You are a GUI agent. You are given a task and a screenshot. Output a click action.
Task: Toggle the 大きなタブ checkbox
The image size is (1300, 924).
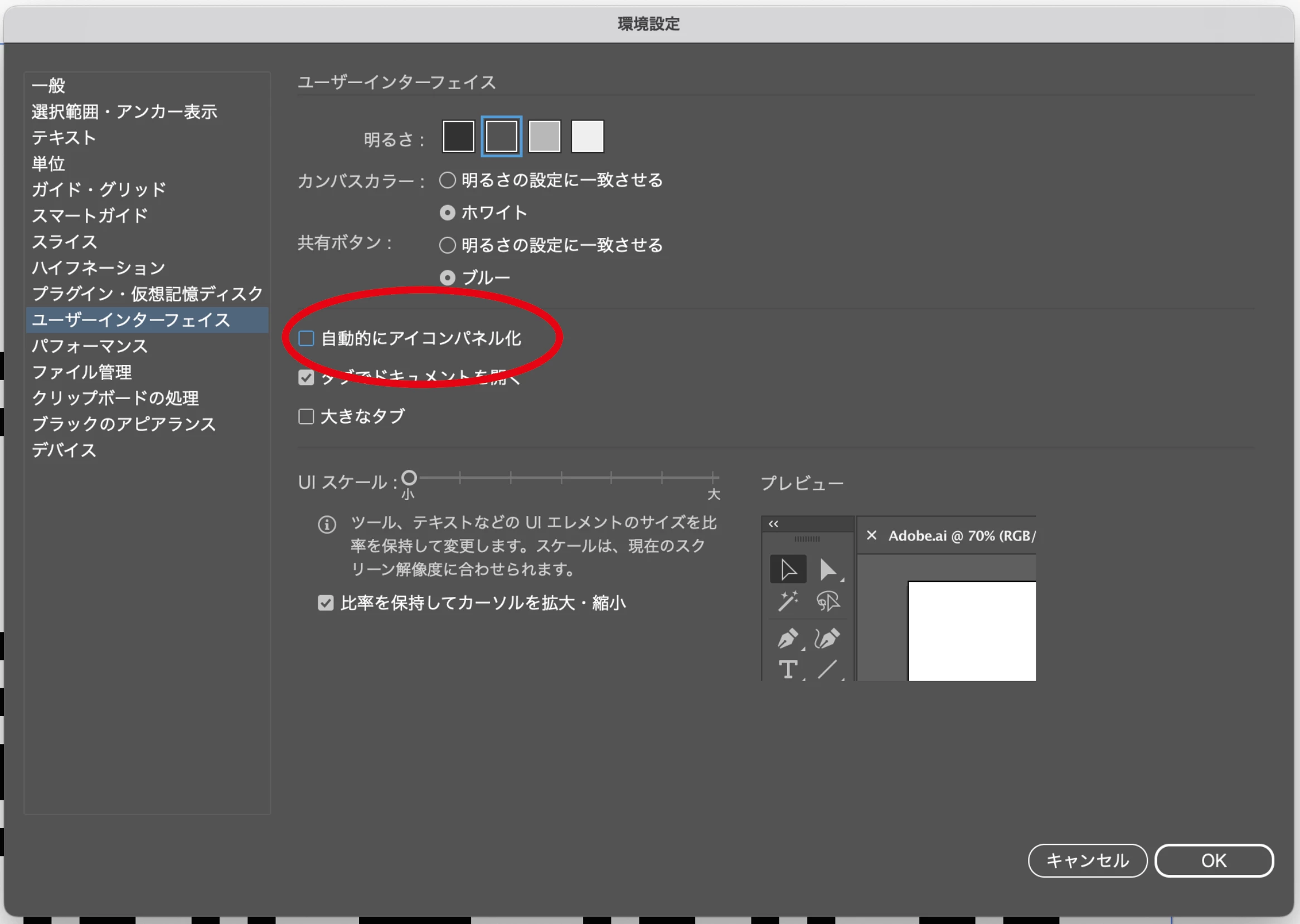click(306, 416)
